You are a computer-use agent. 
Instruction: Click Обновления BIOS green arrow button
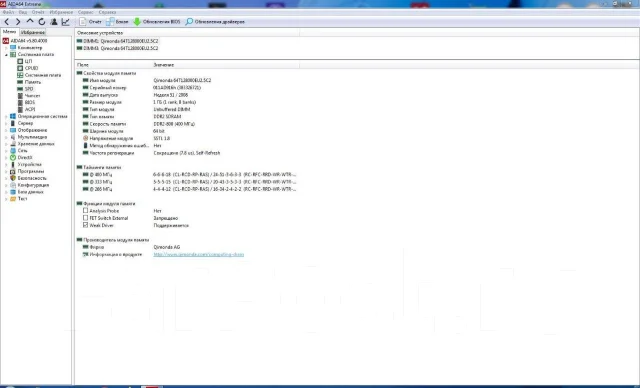[157, 22]
